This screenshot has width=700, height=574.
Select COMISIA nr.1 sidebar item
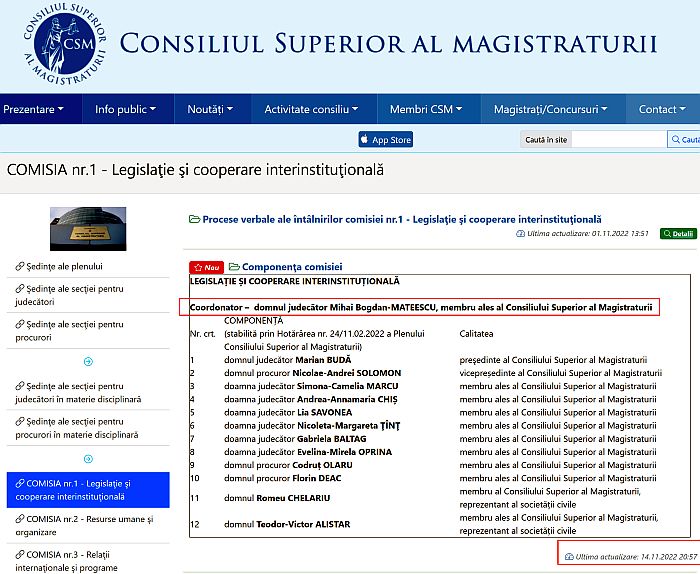88,490
